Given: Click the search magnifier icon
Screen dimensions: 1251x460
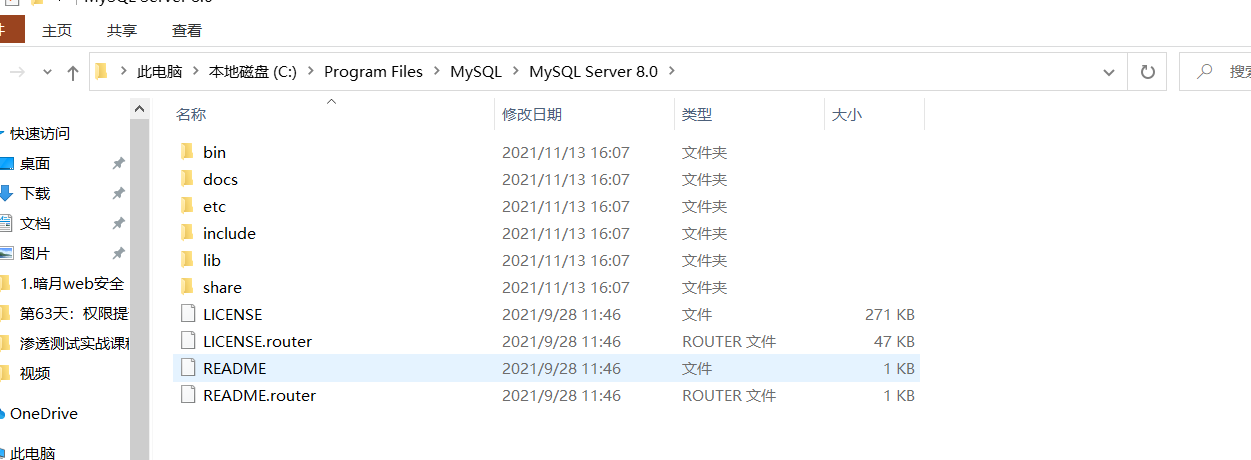Looking at the screenshot, I should tap(1205, 72).
